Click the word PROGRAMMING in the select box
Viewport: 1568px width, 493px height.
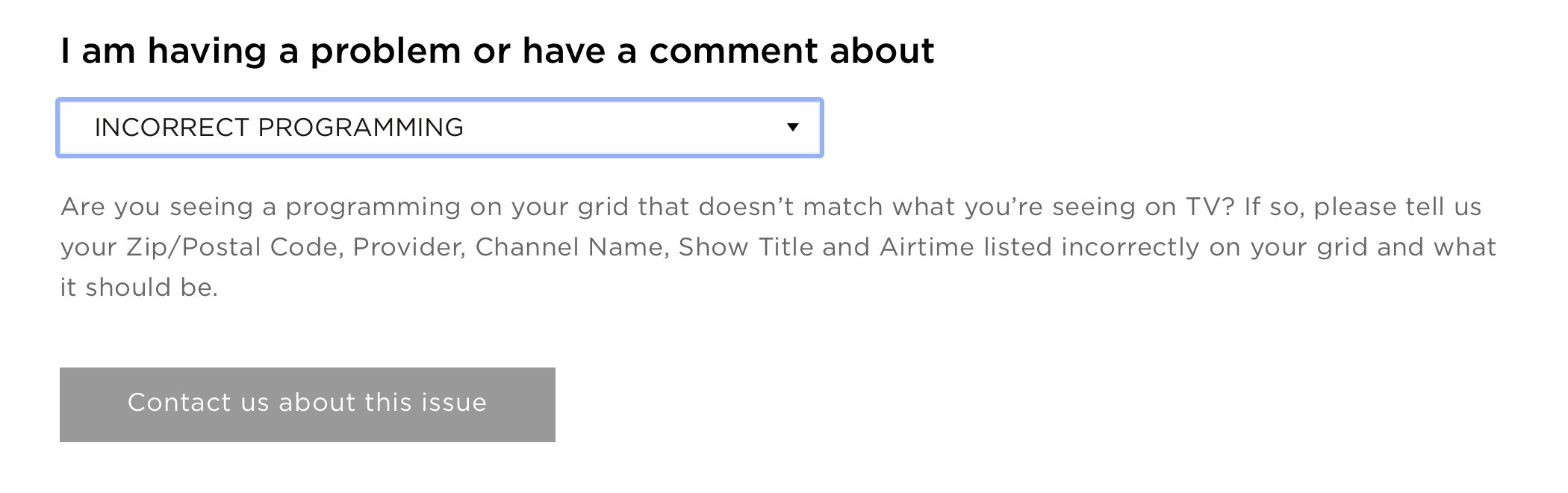coord(361,128)
